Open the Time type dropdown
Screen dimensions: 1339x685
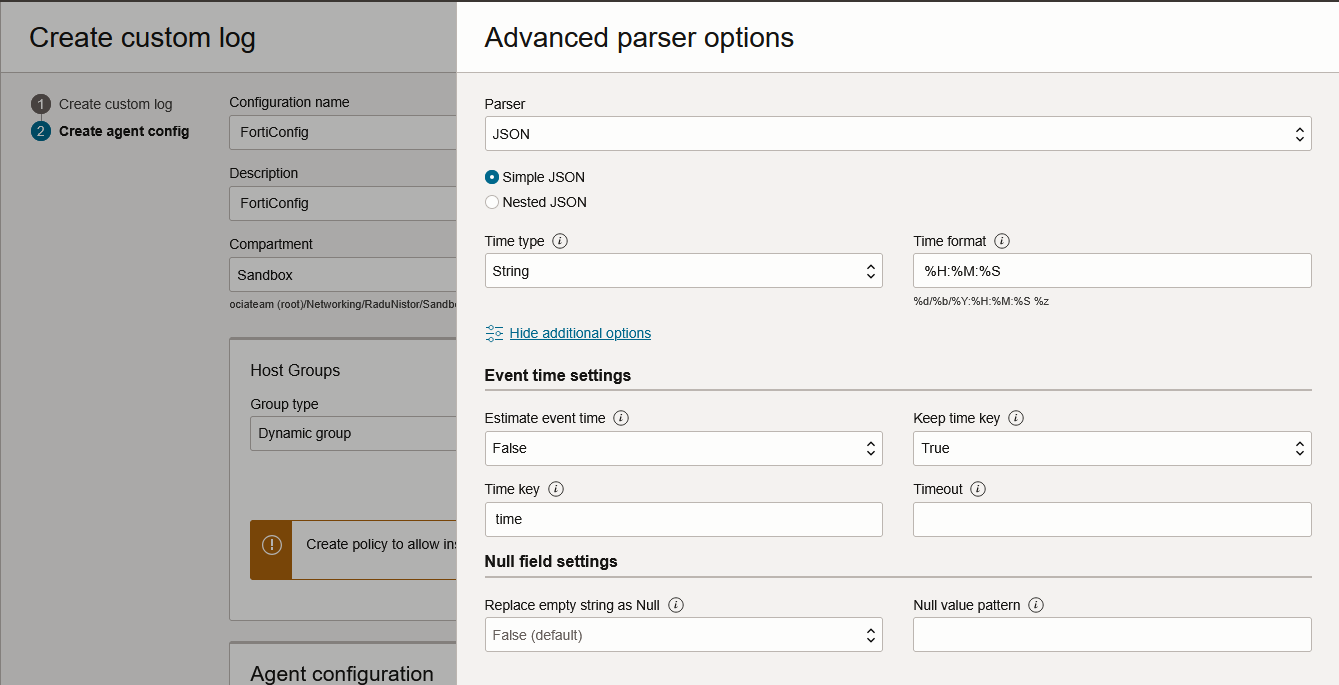pos(683,271)
